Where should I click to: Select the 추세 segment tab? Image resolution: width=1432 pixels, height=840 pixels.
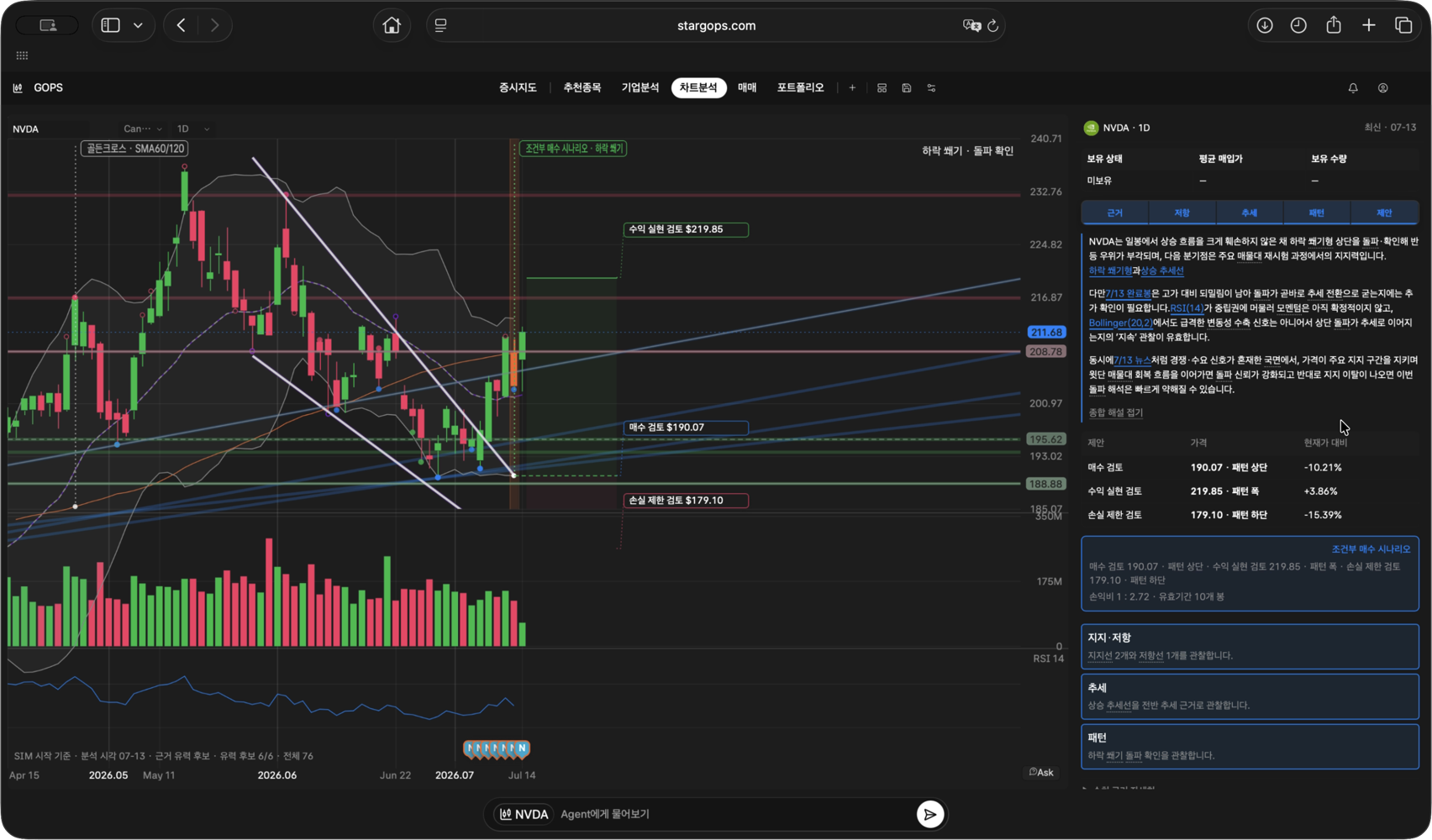[1250, 213]
